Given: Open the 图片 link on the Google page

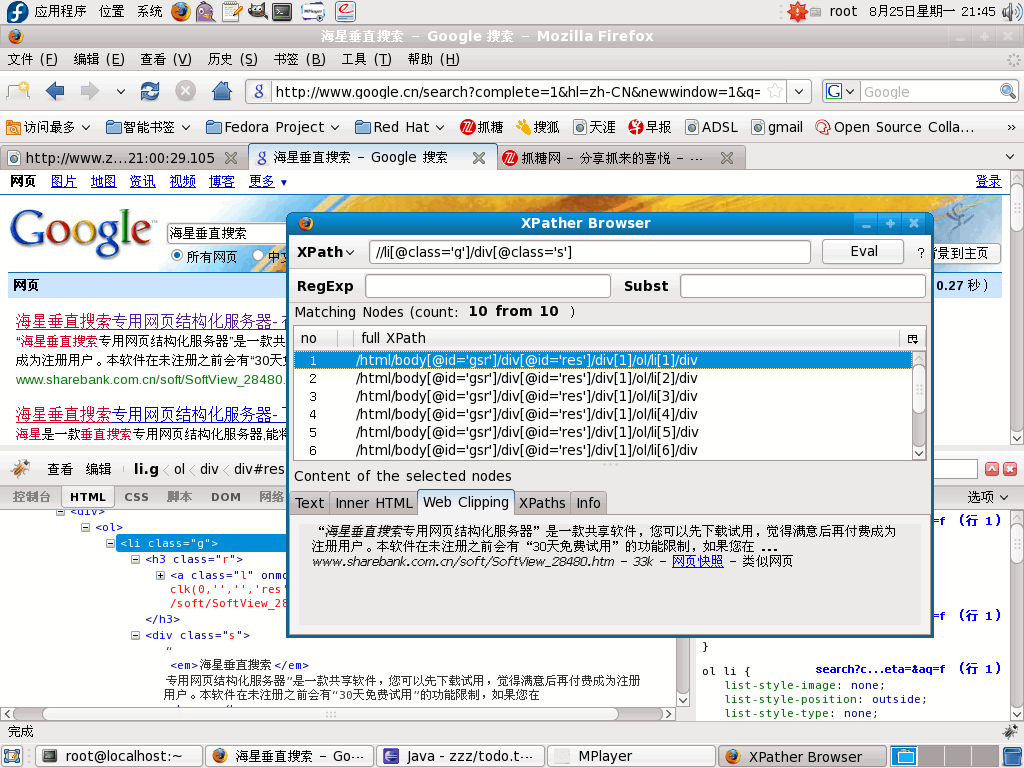Looking at the screenshot, I should 64,182.
